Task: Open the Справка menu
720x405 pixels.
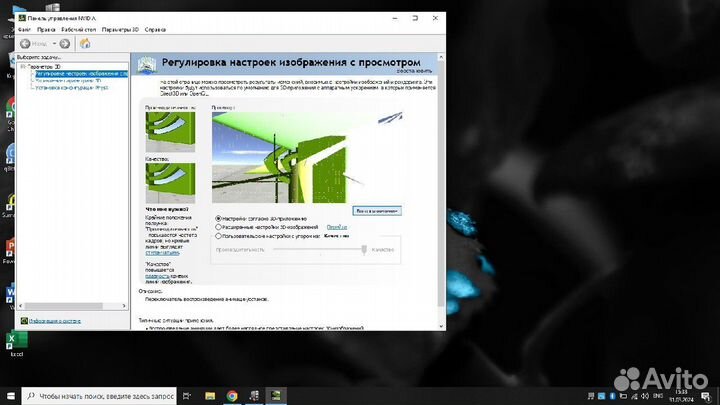Action: point(155,29)
